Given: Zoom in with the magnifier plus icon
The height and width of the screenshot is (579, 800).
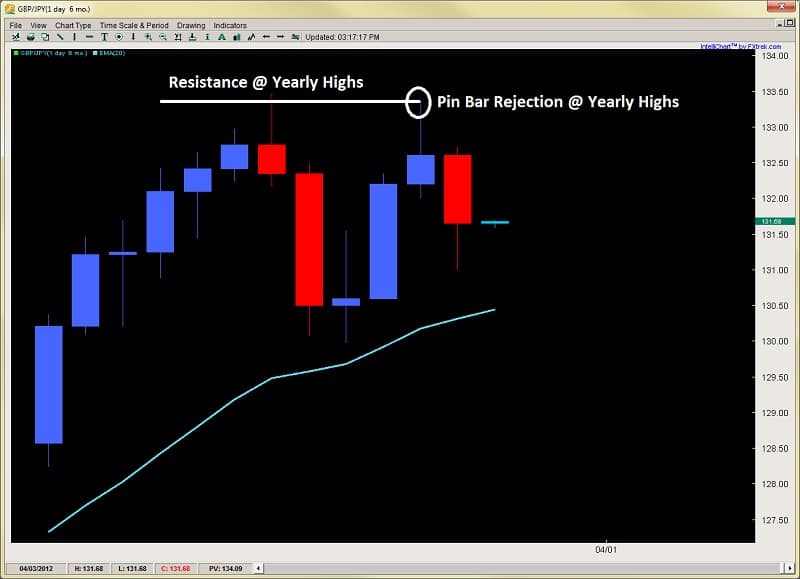Looking at the screenshot, I should pyautogui.click(x=148, y=37).
